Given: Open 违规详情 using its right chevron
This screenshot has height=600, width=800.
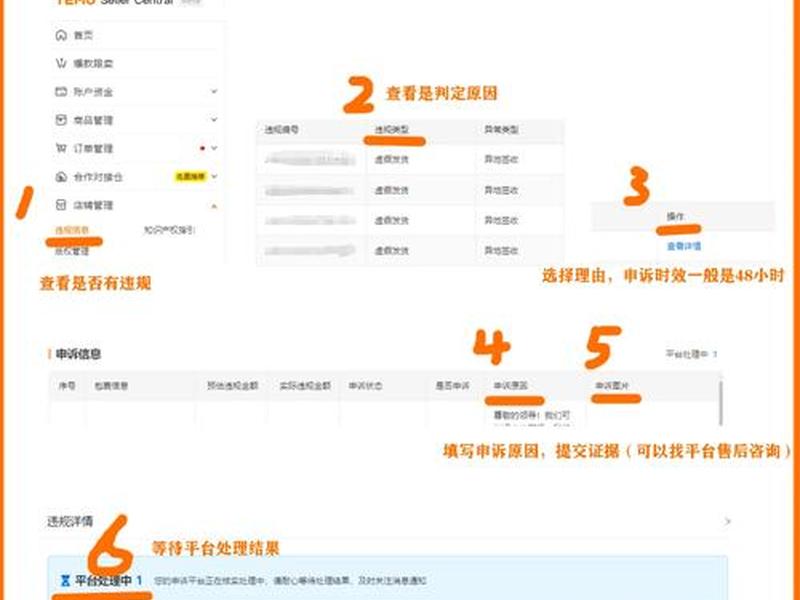Looking at the screenshot, I should [728, 521].
